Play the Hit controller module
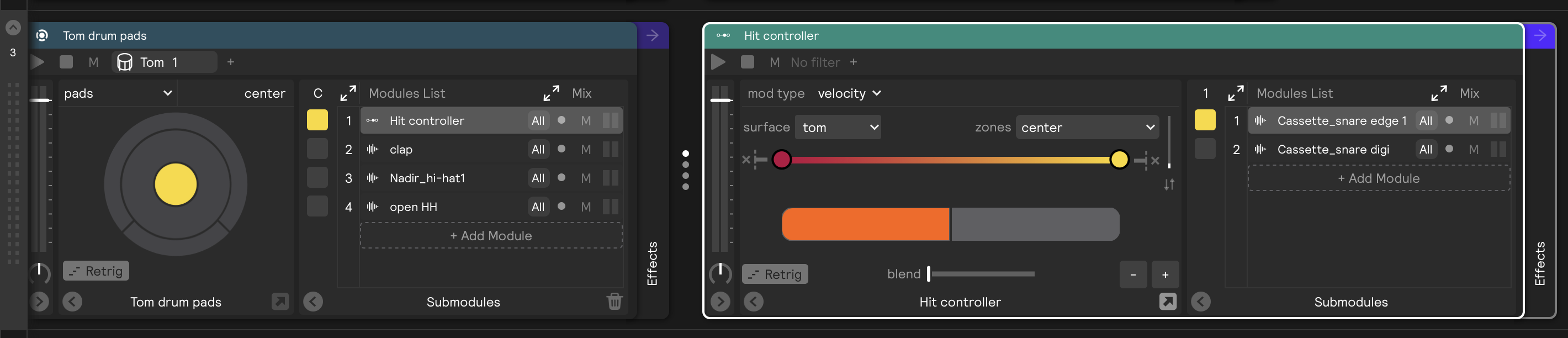The height and width of the screenshot is (338, 1568). pos(718,62)
